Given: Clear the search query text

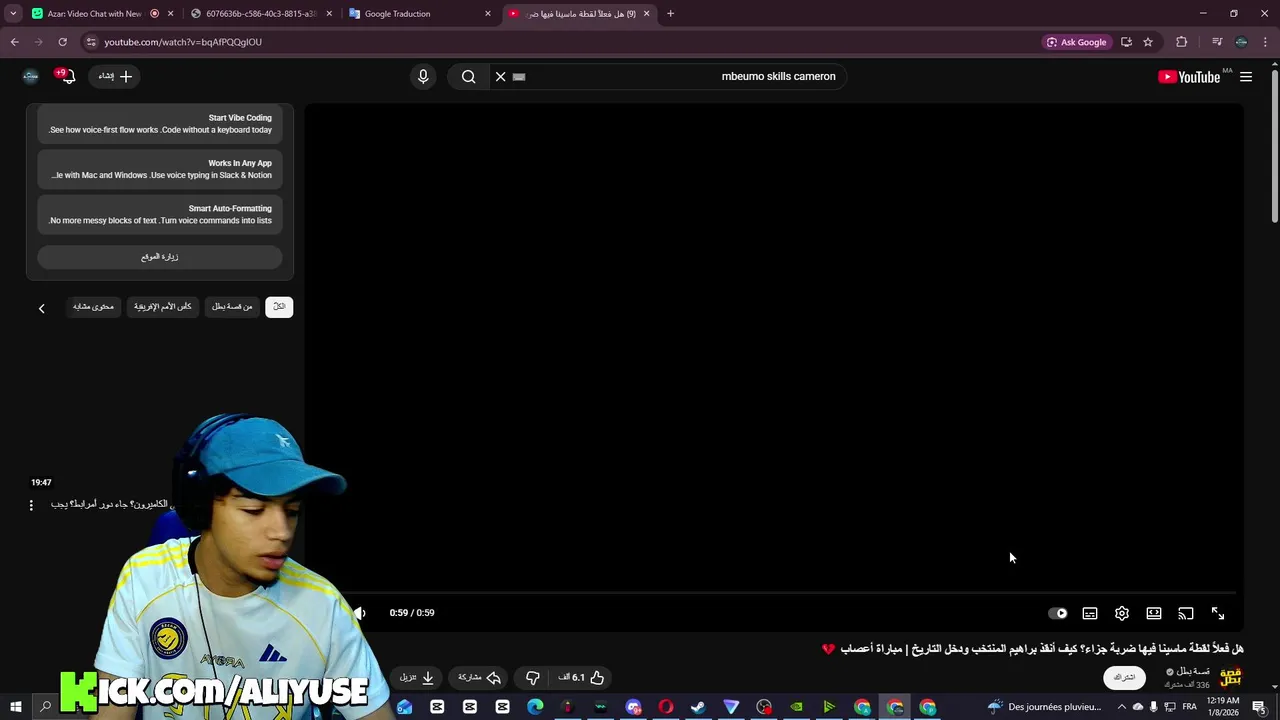Looking at the screenshot, I should (501, 76).
